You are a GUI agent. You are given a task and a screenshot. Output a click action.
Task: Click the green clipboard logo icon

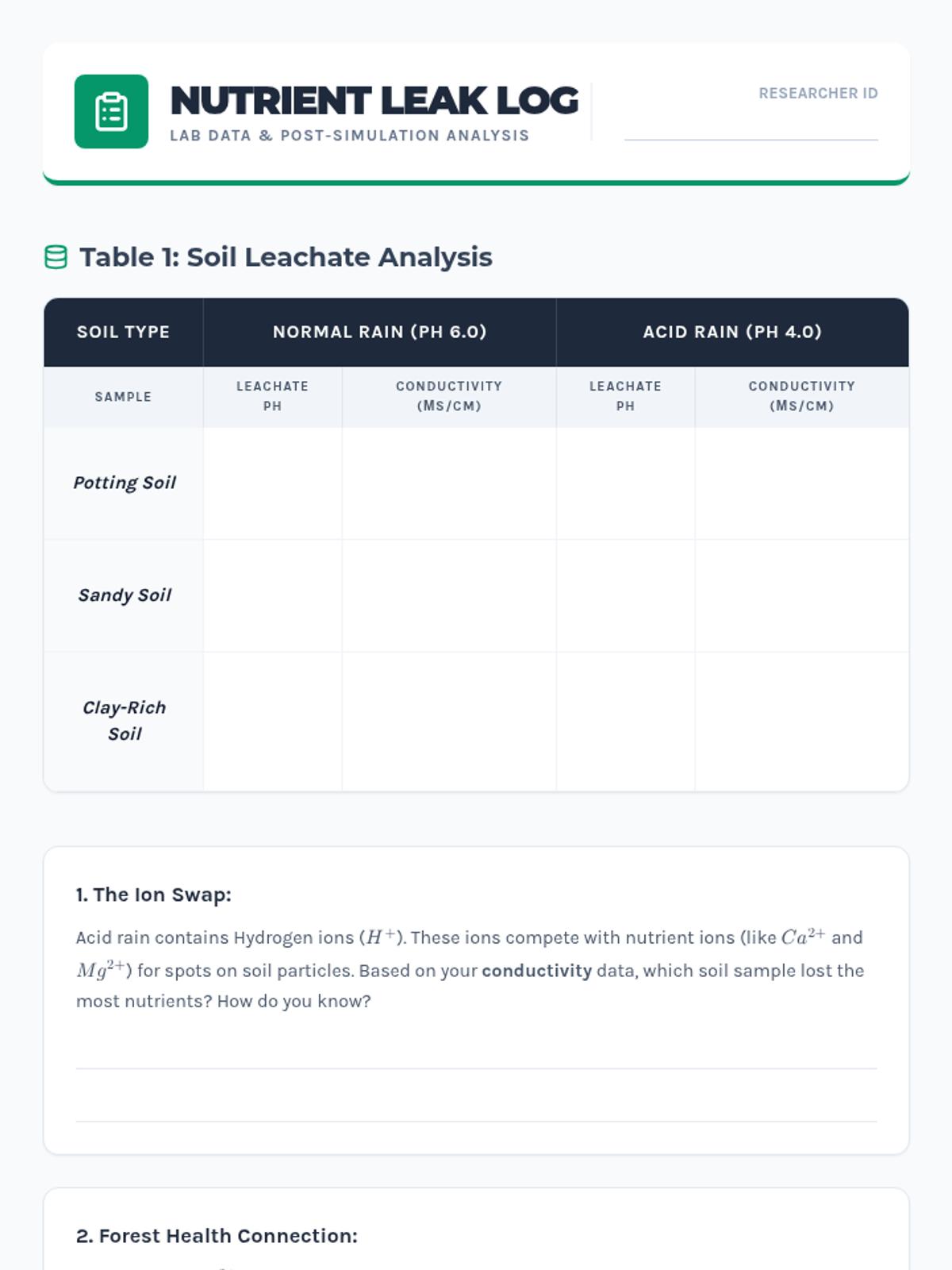[x=111, y=111]
